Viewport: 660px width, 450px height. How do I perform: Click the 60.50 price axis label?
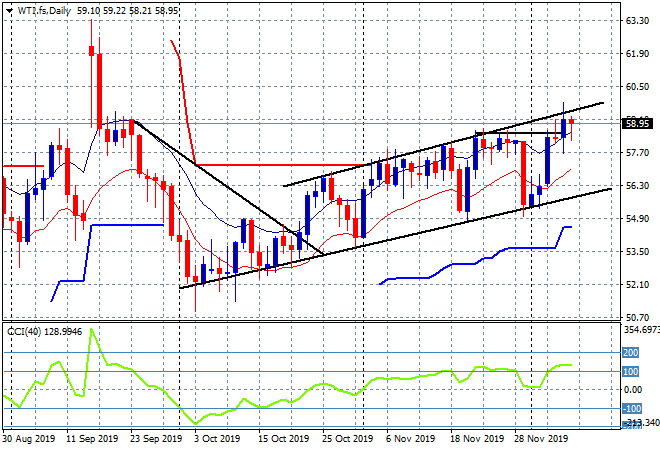pyautogui.click(x=637, y=86)
